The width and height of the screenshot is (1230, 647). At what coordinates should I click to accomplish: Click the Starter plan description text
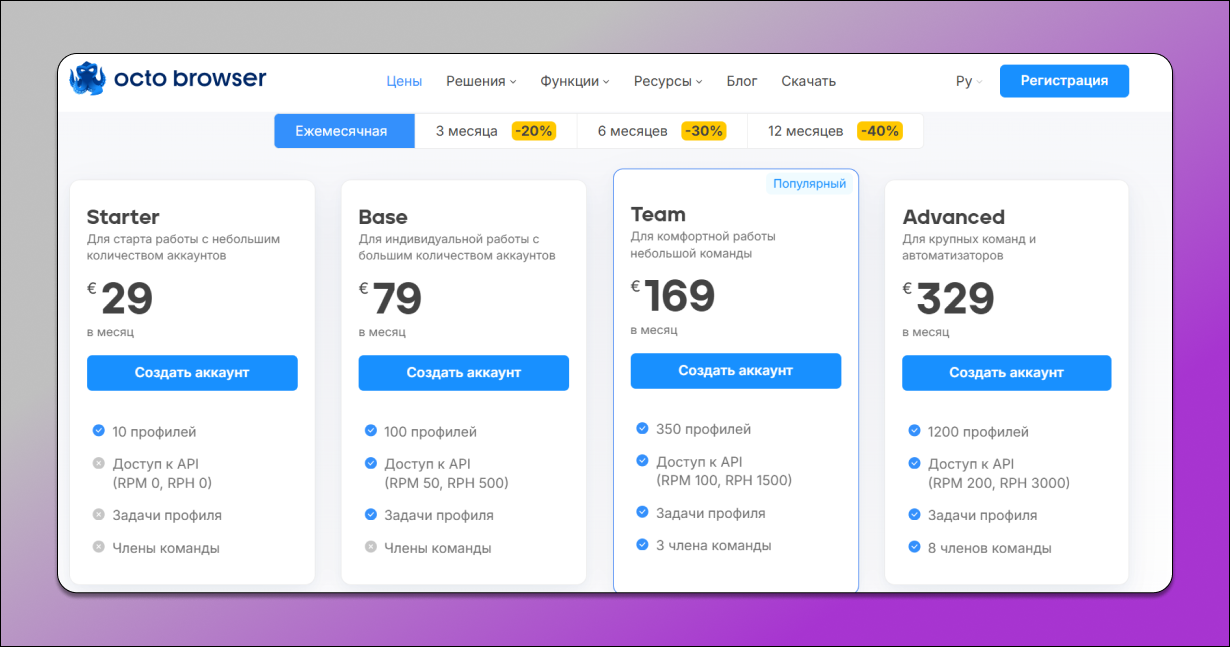point(184,247)
